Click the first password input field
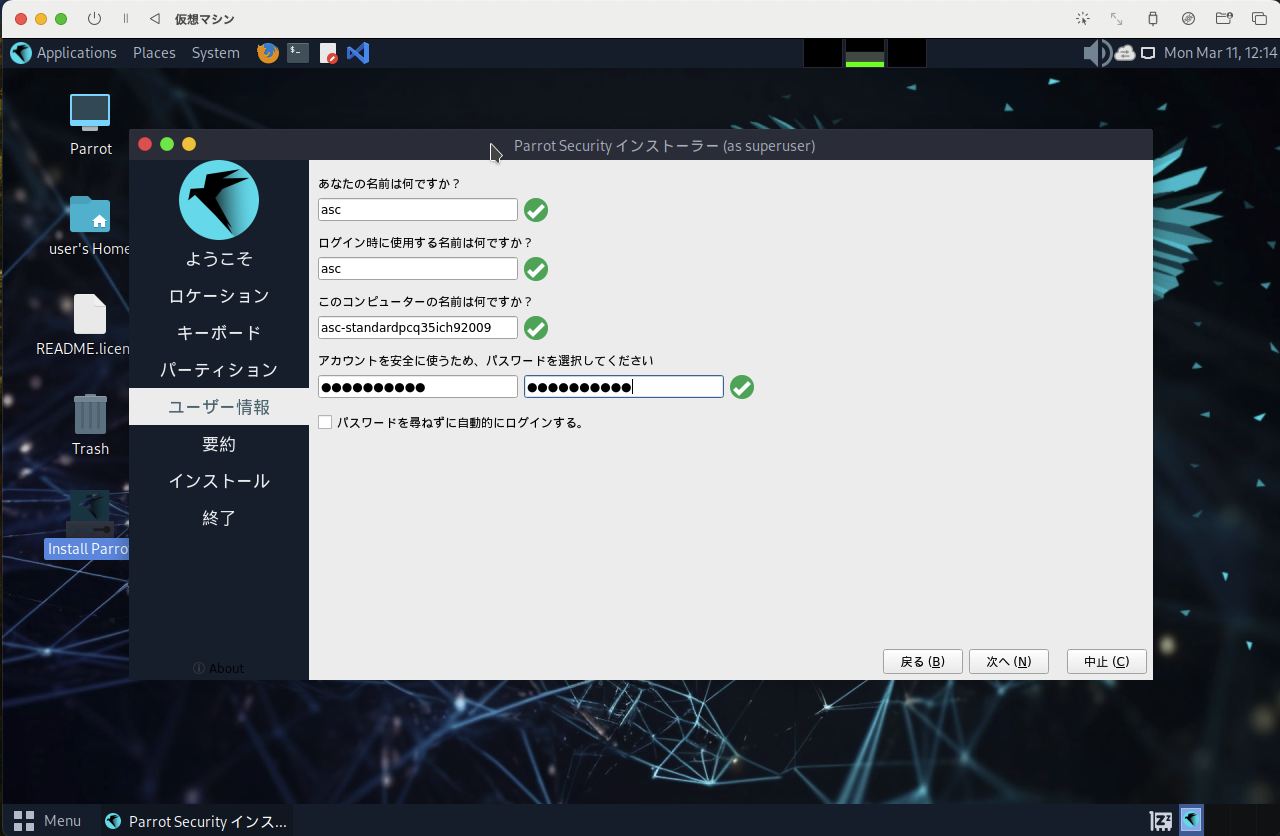This screenshot has width=1280, height=836. point(418,387)
